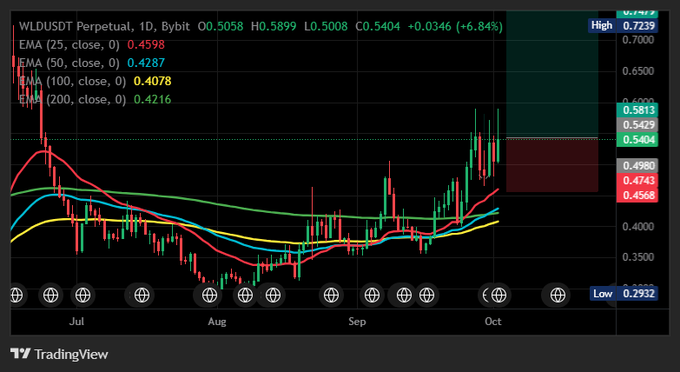This screenshot has height=372, width=680.
Task: Select the gray 0.5429 entry price tag
Action: pos(637,125)
